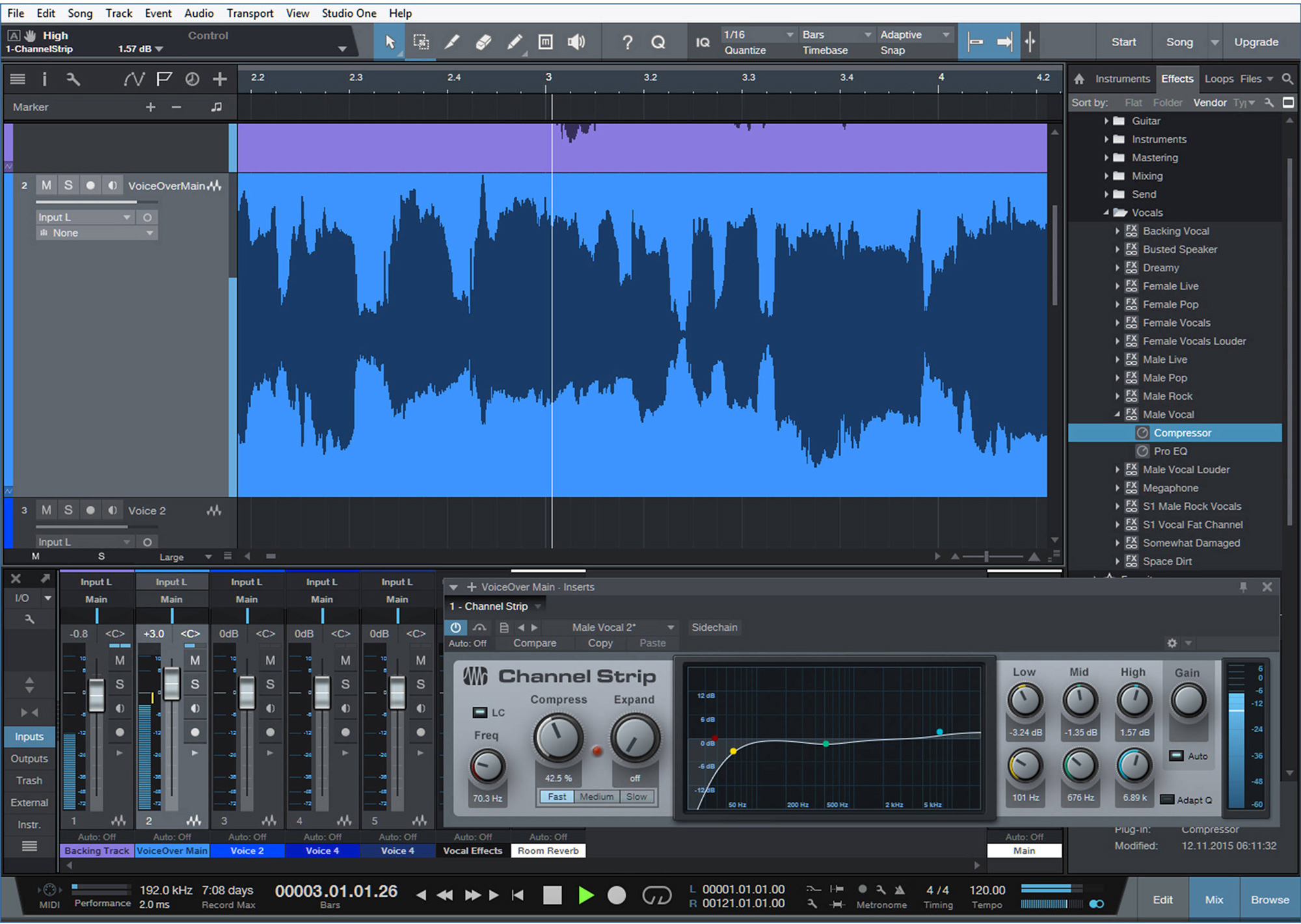1301x924 pixels.
Task: Toggle the loop transport button
Action: (x=656, y=895)
